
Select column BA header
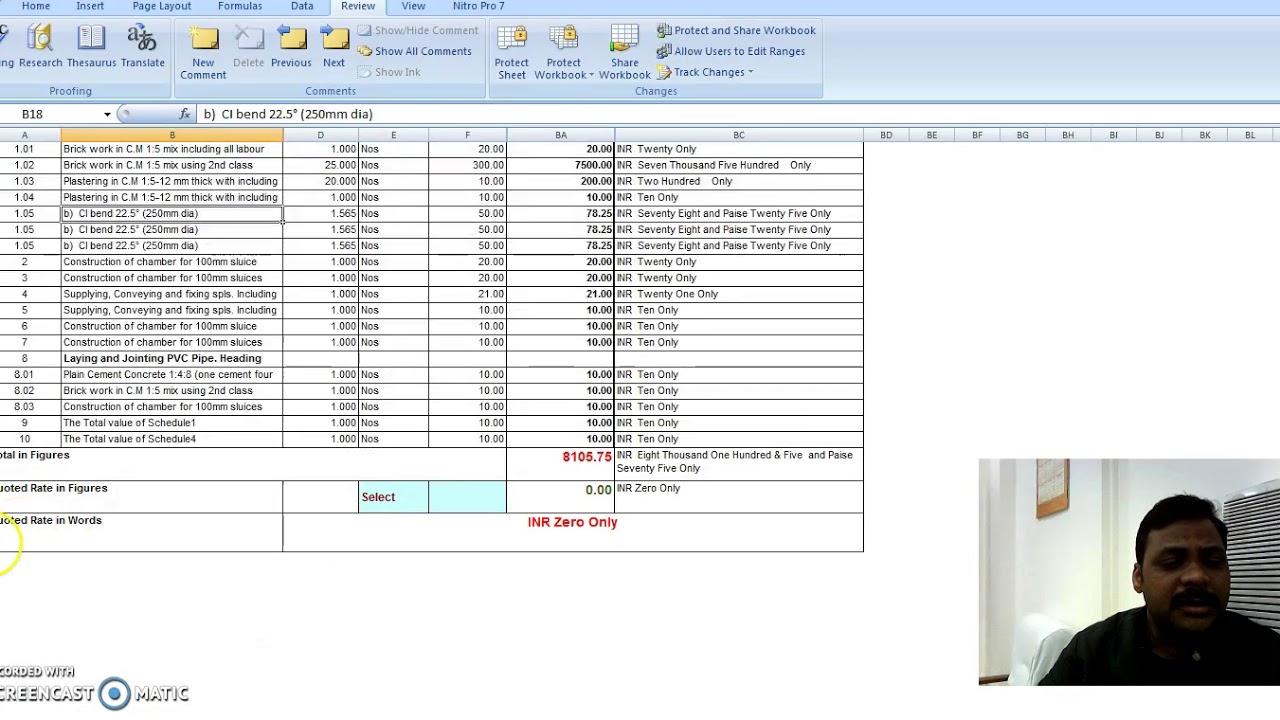[x=561, y=135]
